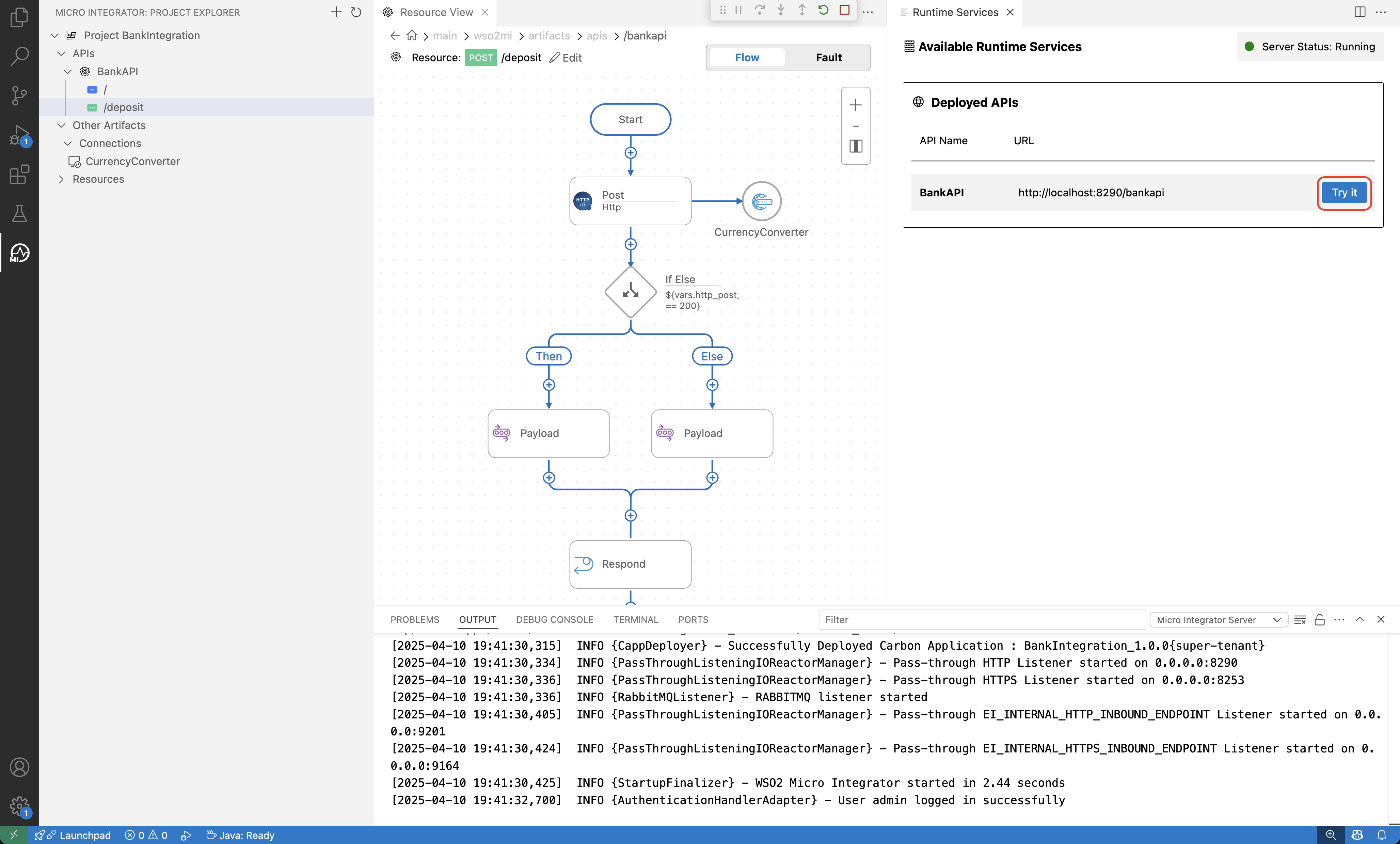1400x844 pixels.
Task: Fit the flow diagram to view
Action: point(856,146)
